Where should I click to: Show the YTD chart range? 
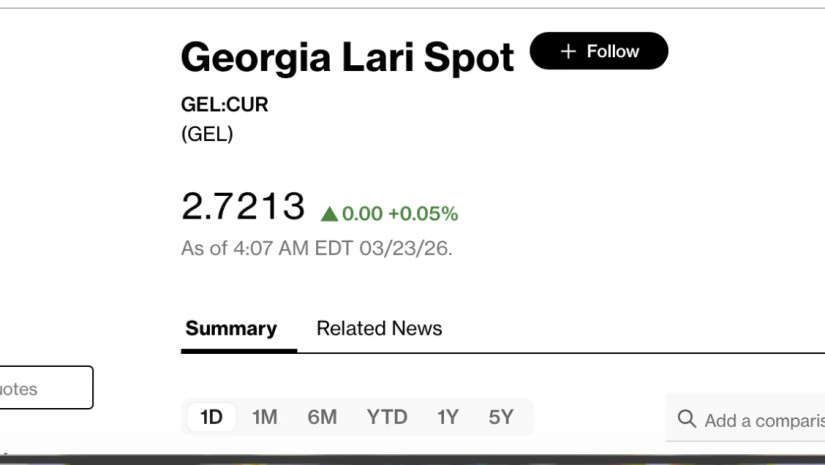tap(387, 417)
